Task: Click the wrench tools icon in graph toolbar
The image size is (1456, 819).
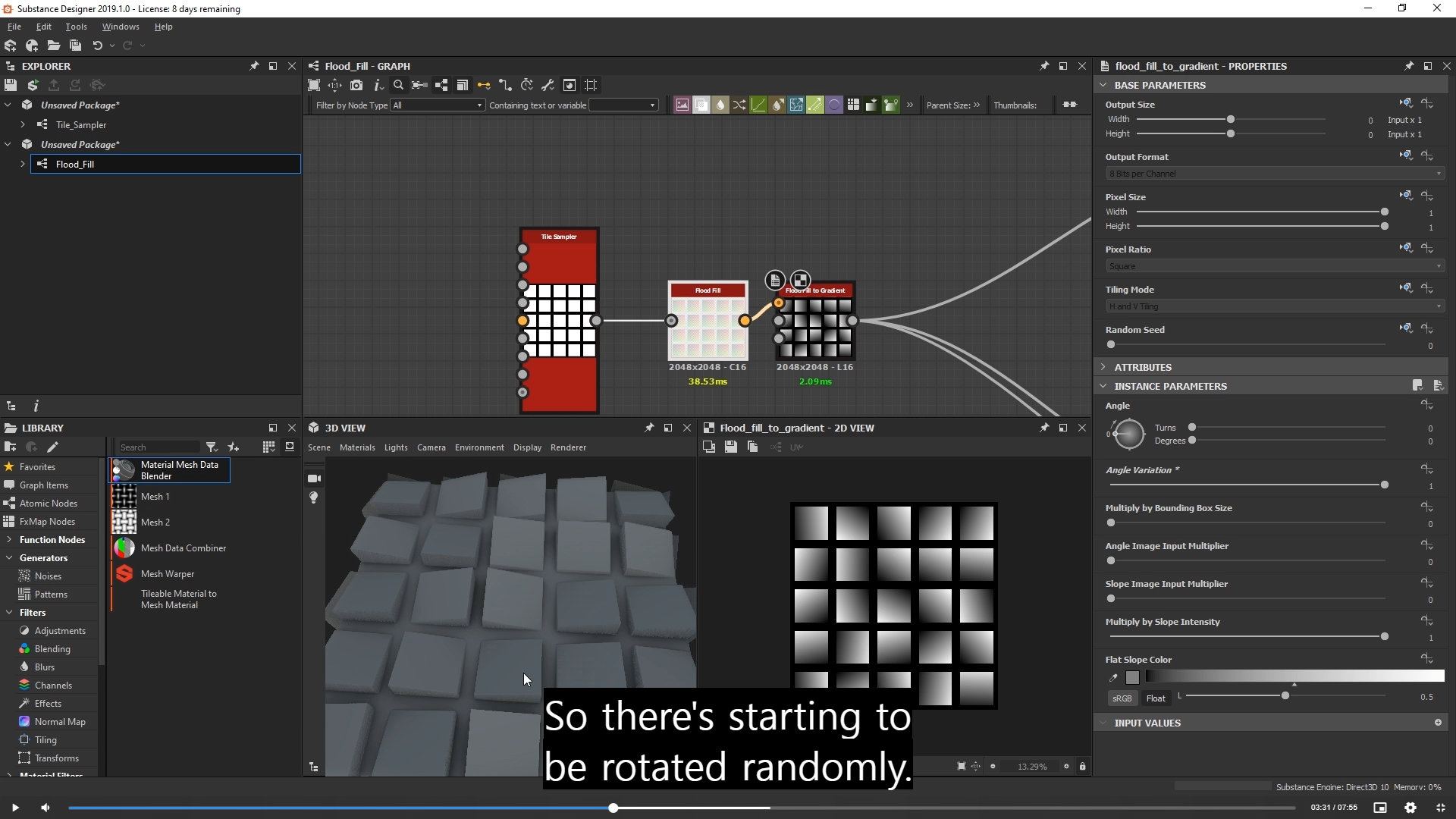Action: click(x=548, y=85)
